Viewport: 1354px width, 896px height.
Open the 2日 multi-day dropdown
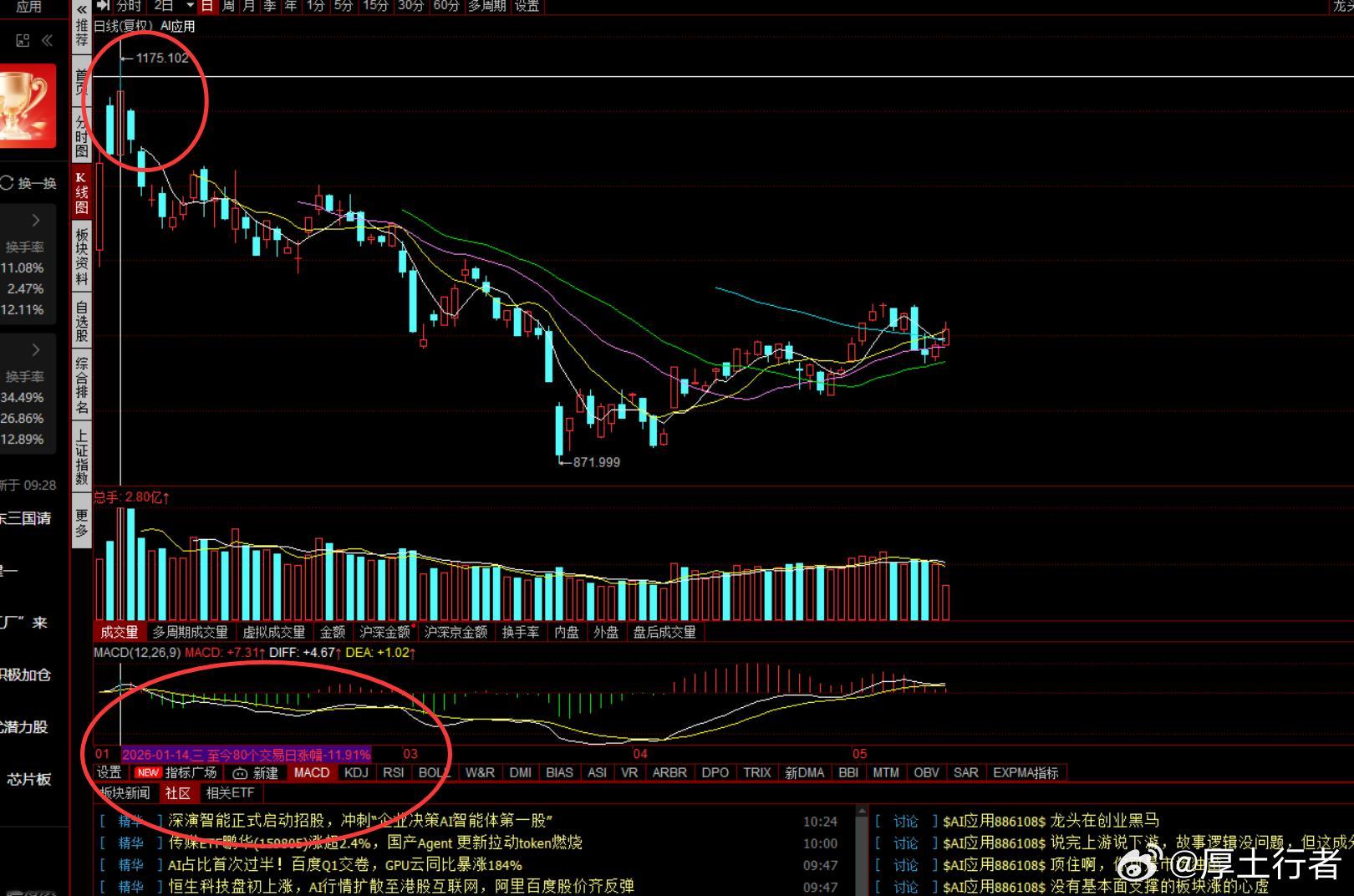point(174,5)
